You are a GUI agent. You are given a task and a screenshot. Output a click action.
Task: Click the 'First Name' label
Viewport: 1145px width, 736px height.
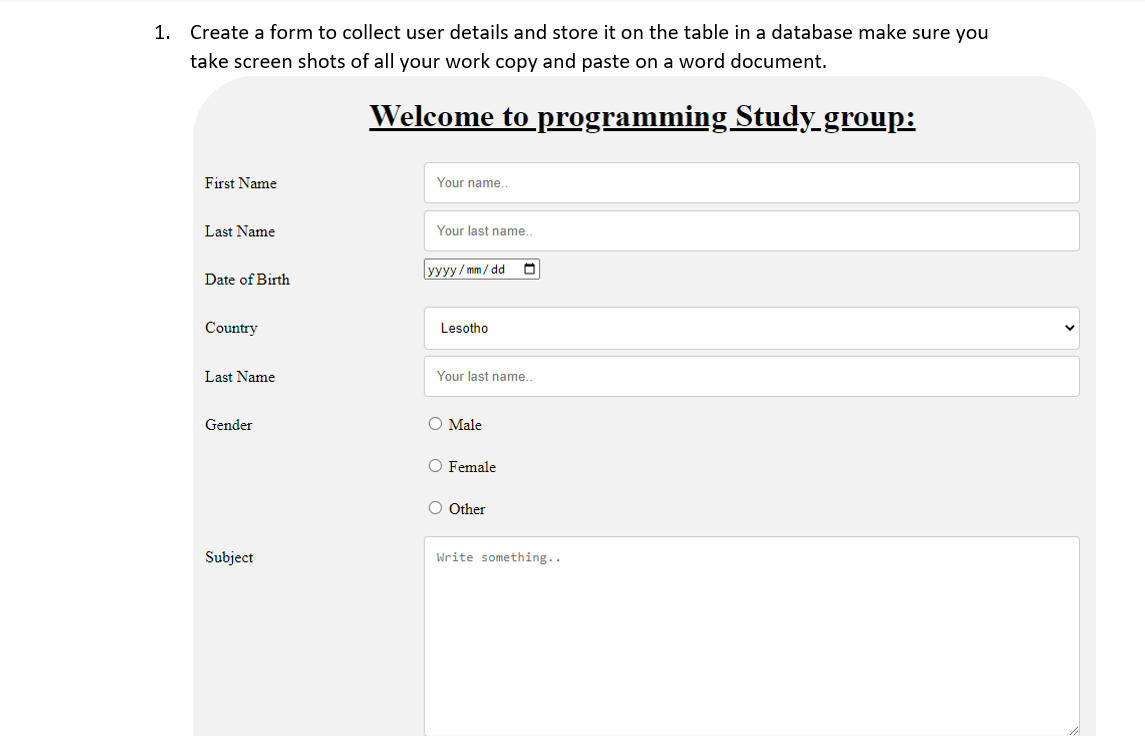[241, 183]
